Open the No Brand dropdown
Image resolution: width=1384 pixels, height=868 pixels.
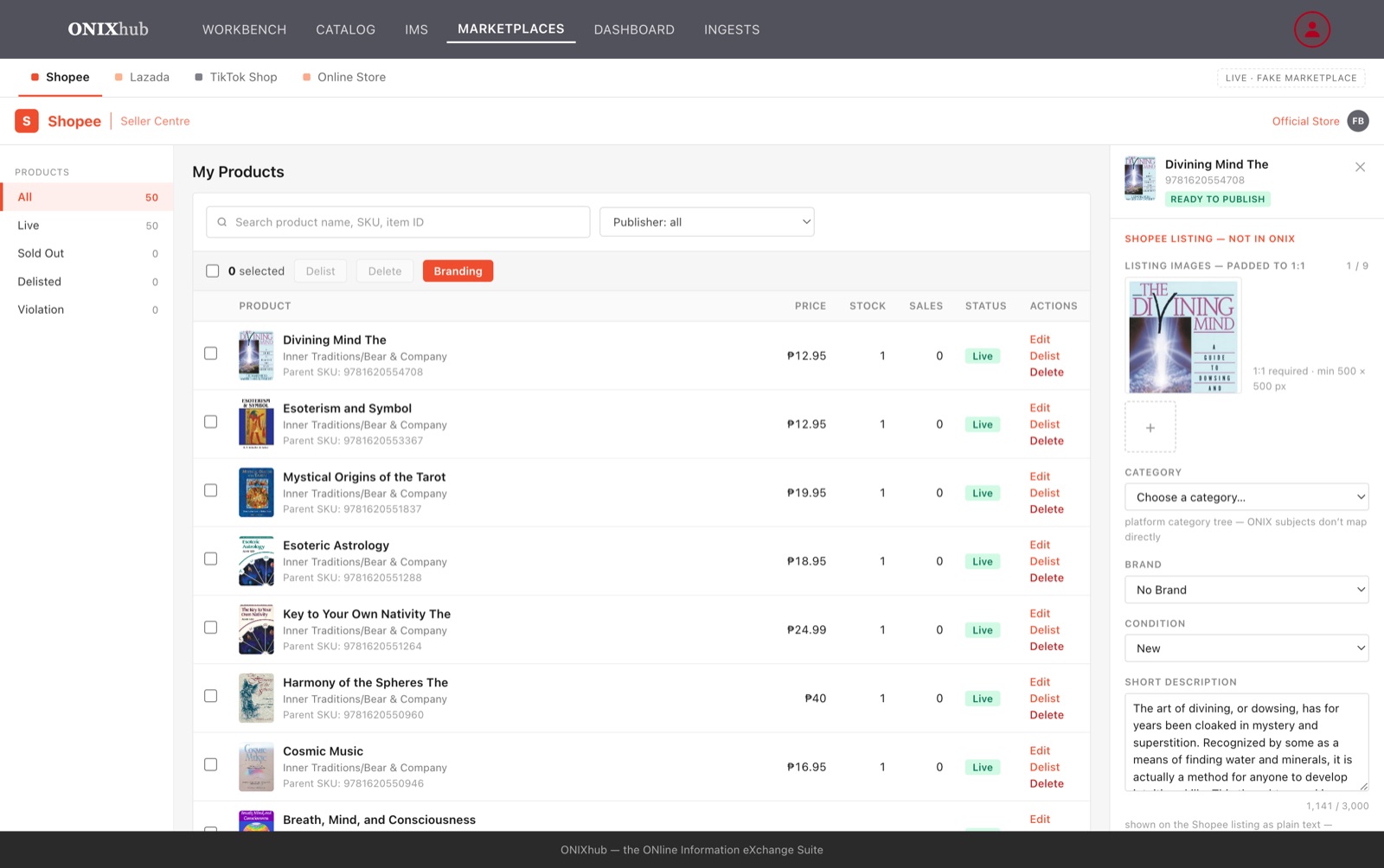click(1246, 590)
